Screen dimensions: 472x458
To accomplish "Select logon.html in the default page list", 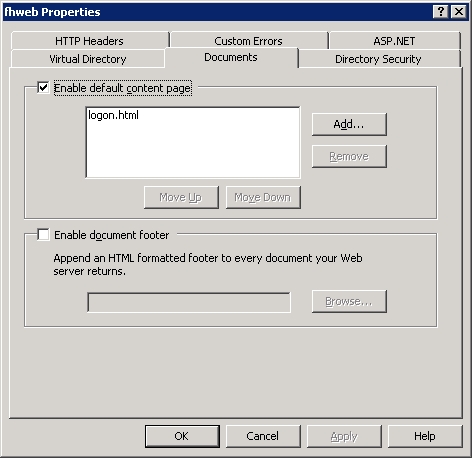I will point(113,115).
